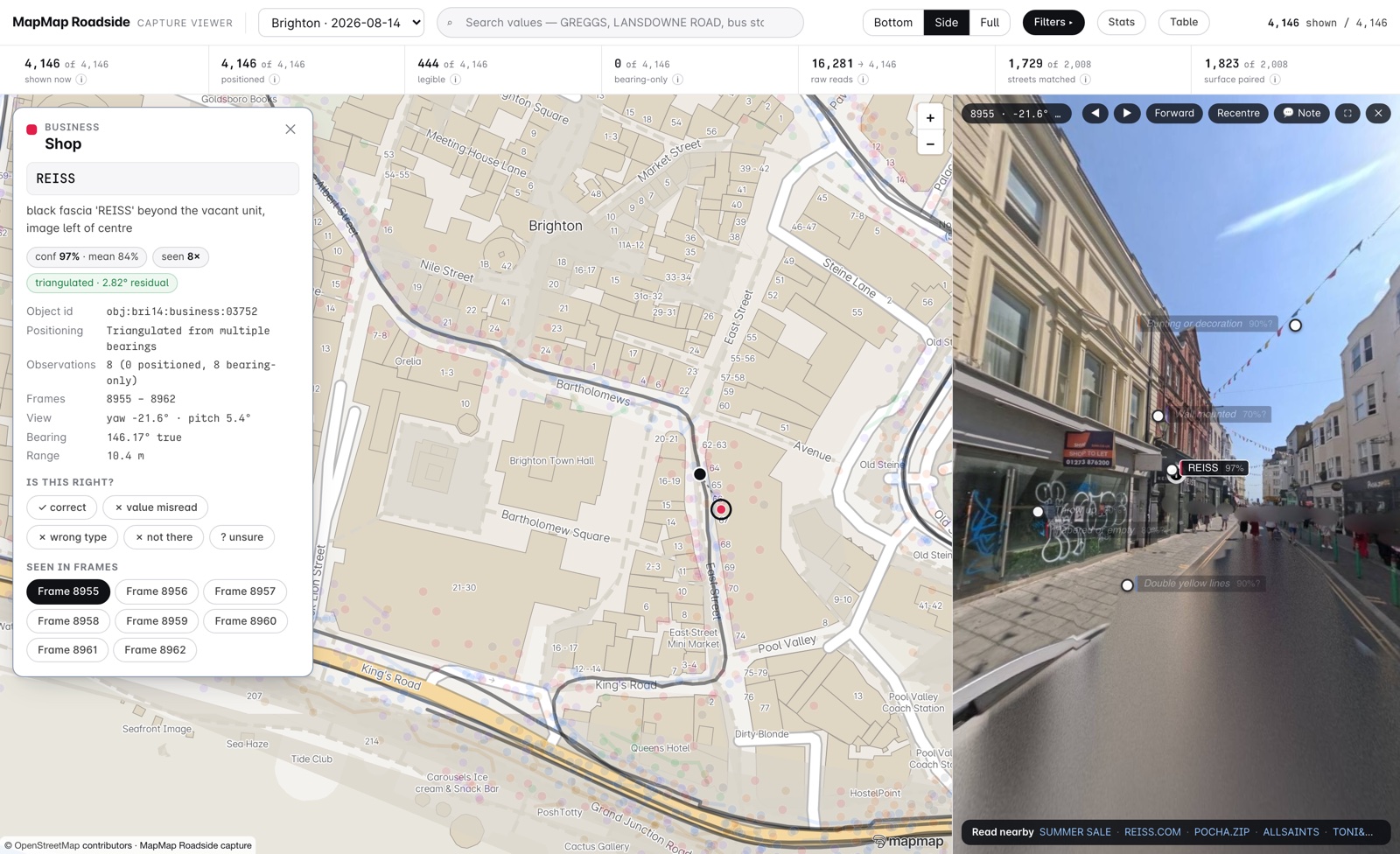Select Frame 8960
The height and width of the screenshot is (854, 1400).
246,621
